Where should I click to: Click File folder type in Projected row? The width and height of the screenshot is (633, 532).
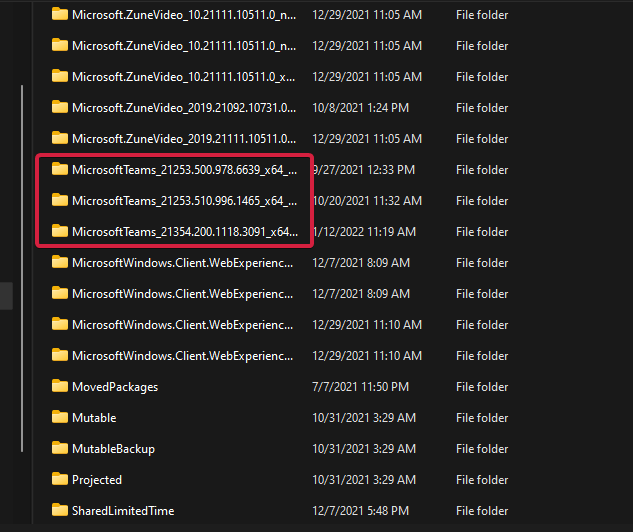[482, 480]
